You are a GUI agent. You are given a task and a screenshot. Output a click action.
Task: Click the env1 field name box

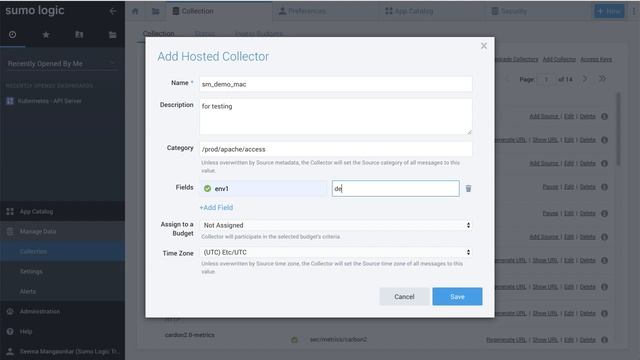[x=264, y=189]
